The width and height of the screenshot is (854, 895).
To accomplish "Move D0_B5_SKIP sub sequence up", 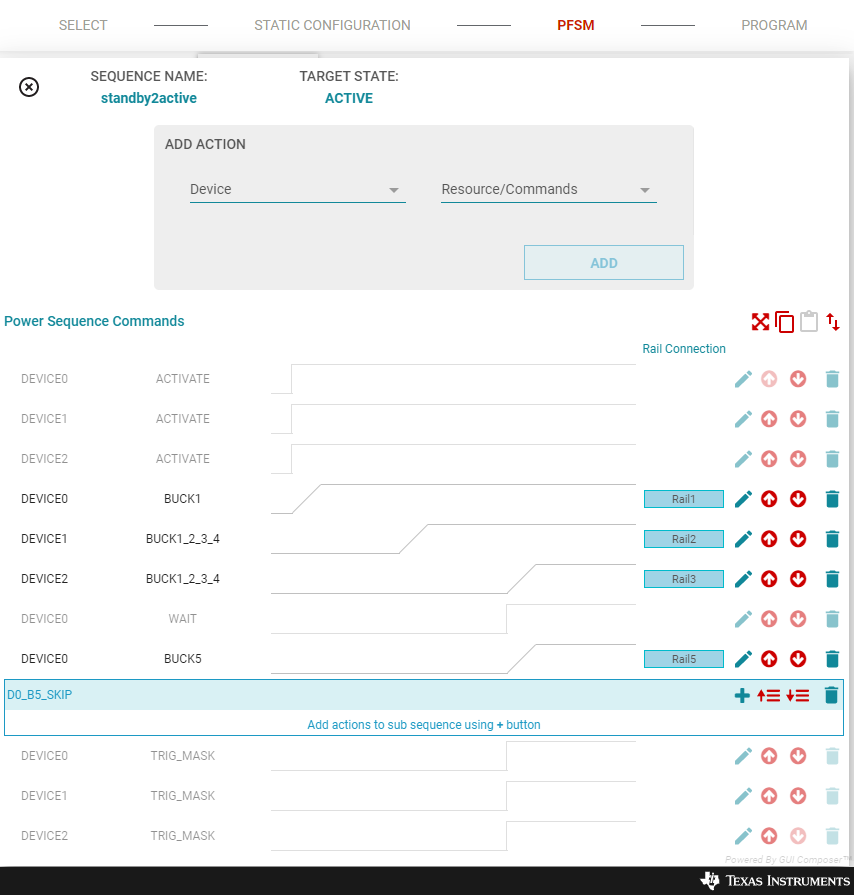I will tap(769, 695).
